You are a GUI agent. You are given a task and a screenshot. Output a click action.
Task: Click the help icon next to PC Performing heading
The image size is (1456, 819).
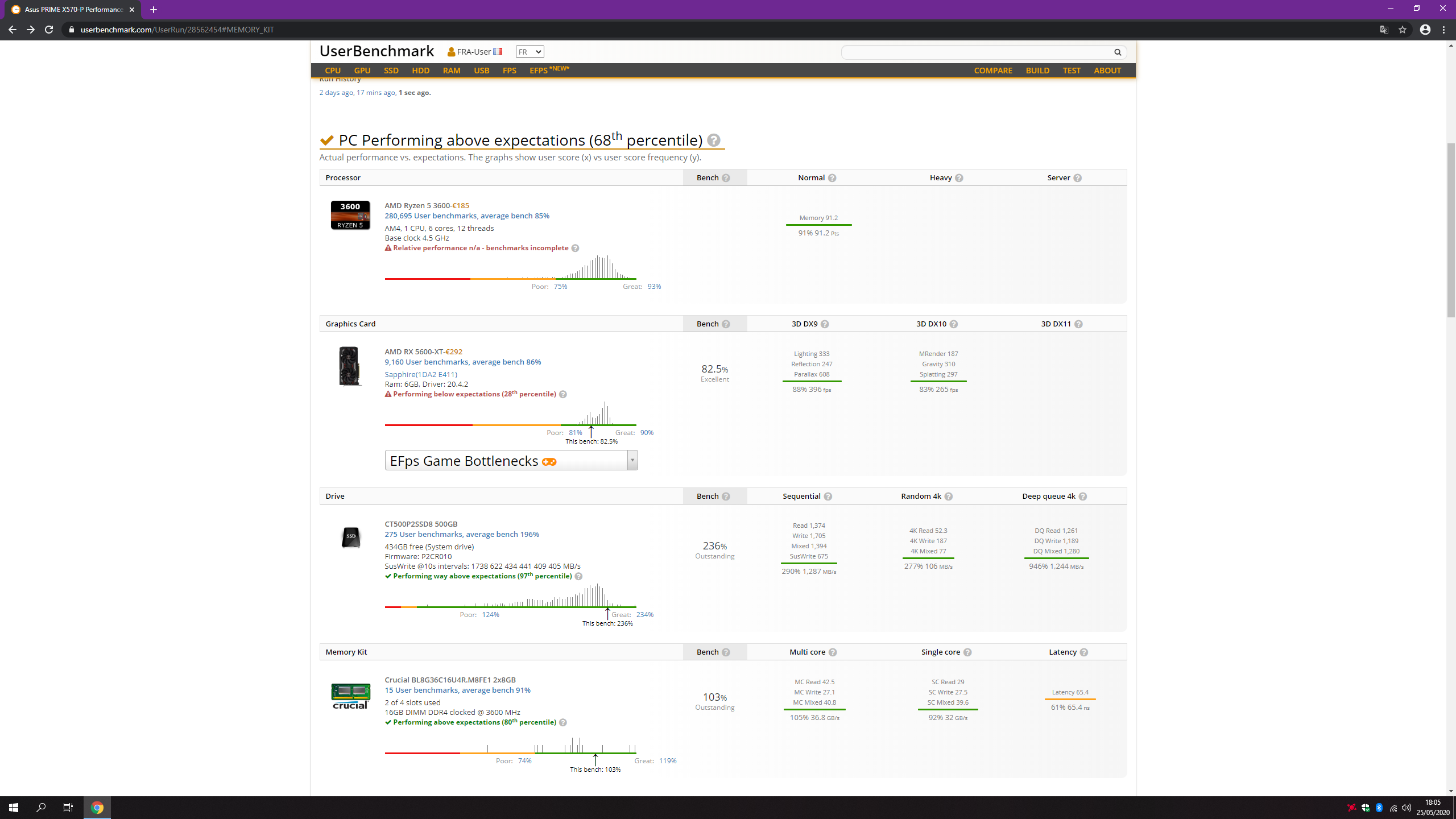[x=714, y=140]
